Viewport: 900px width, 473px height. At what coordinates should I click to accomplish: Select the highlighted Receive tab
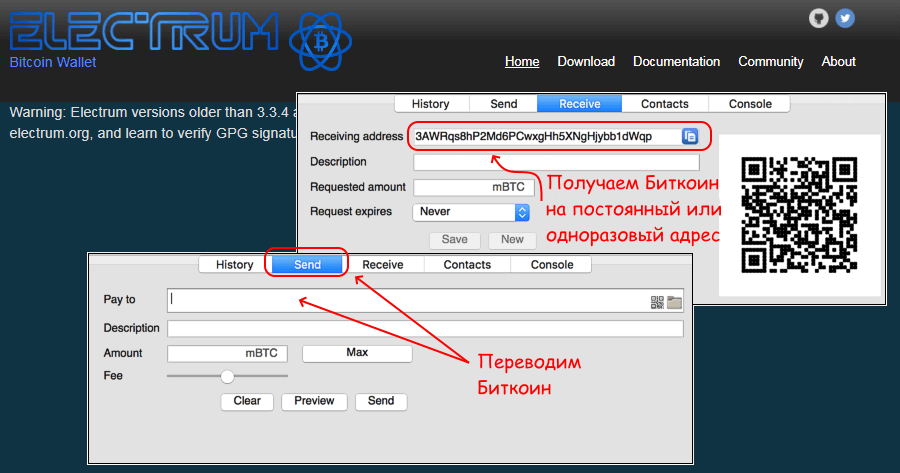click(x=579, y=104)
